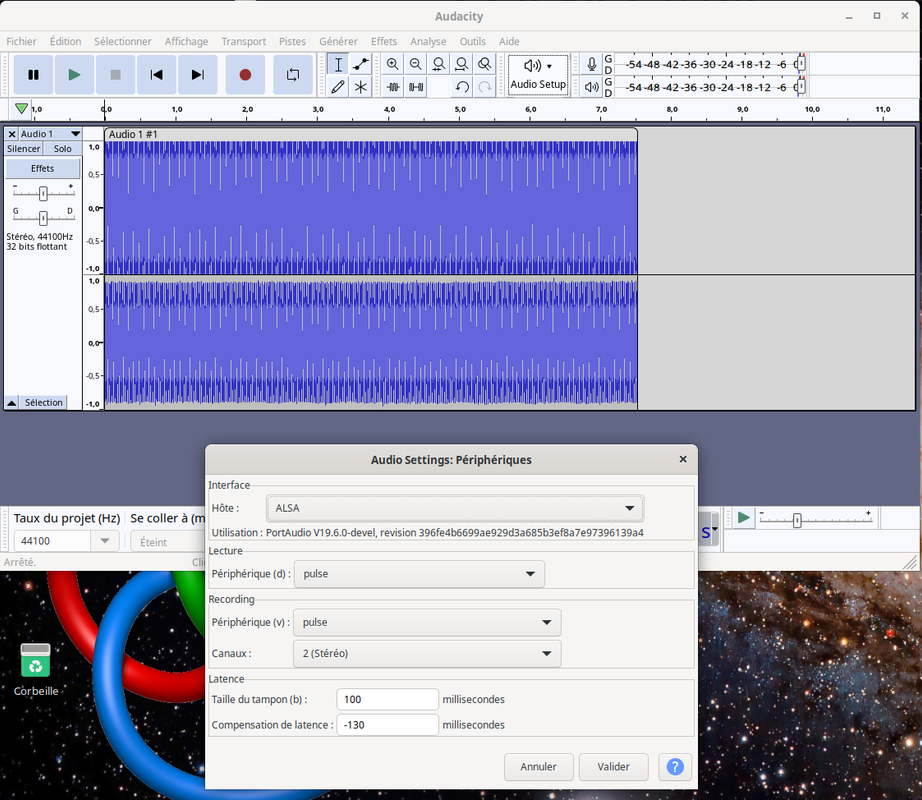Open the Pistes menu
Image resolution: width=922 pixels, height=800 pixels.
pos(292,41)
